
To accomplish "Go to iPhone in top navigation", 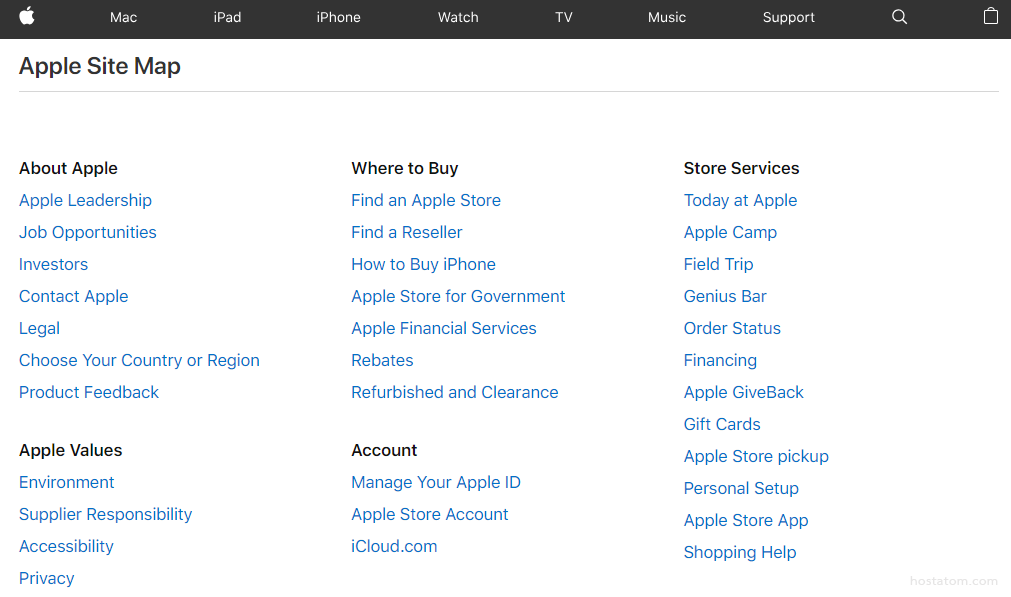I will [x=338, y=17].
